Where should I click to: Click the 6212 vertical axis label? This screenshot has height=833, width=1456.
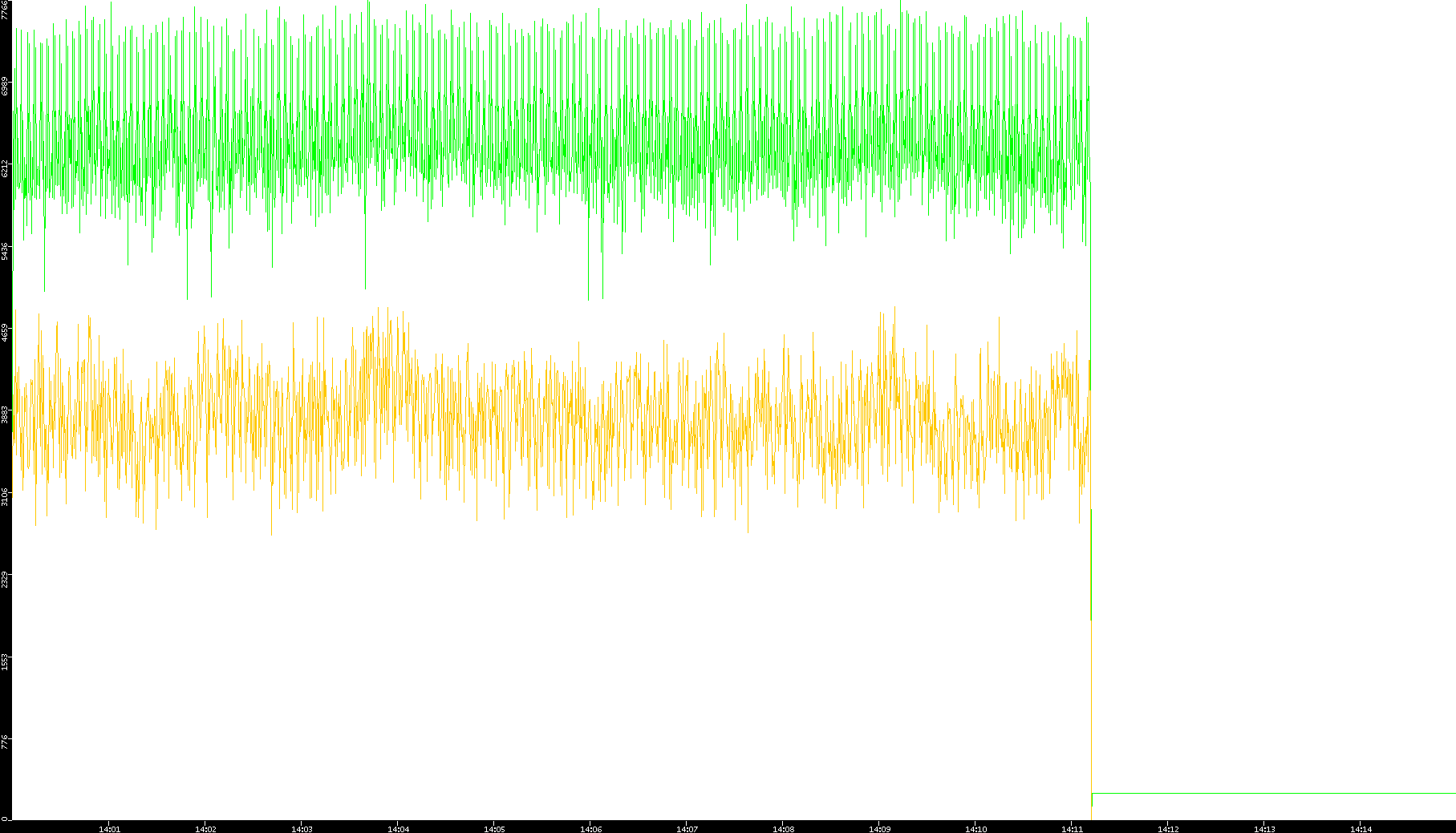[x=5, y=168]
